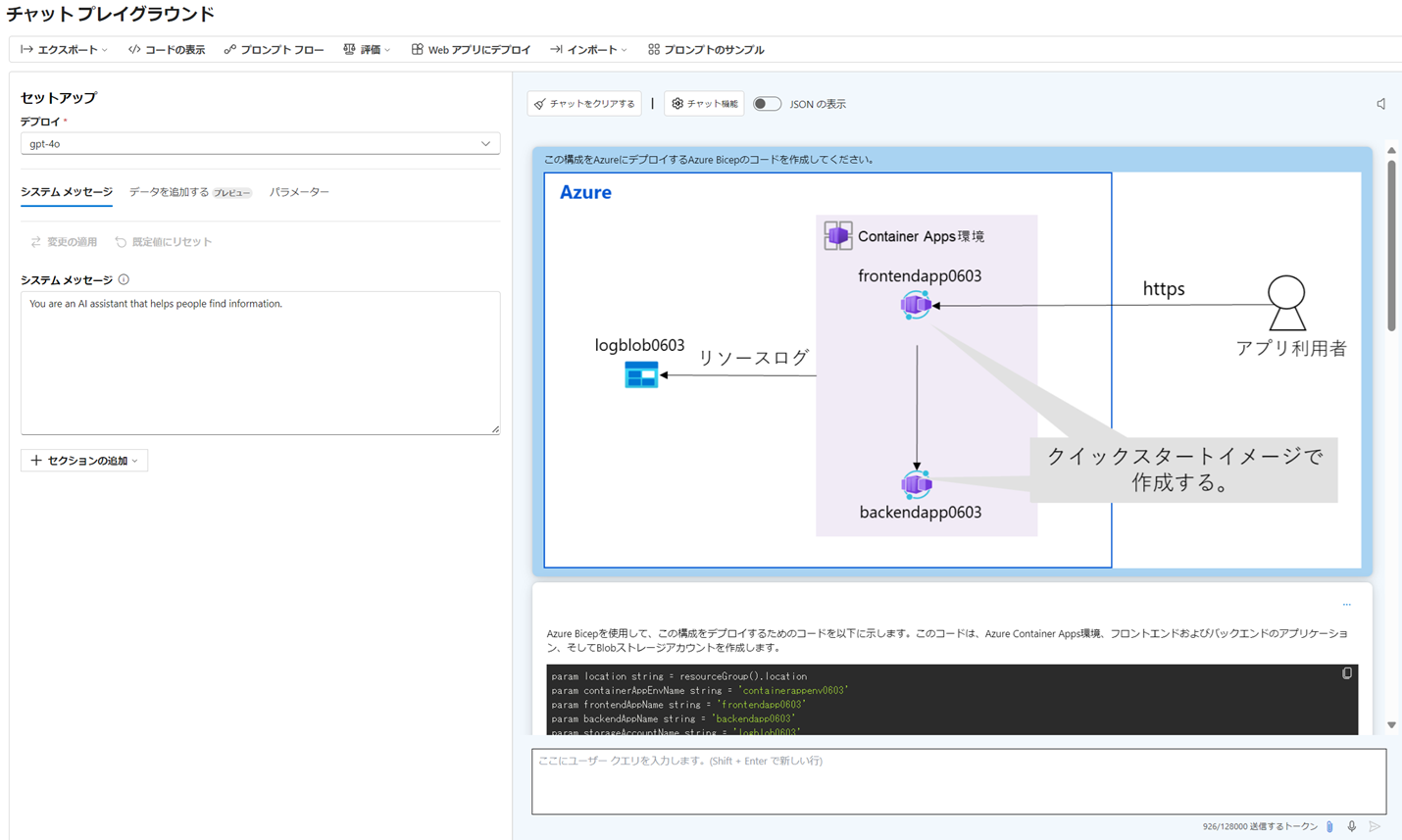Click the scale icon of 評価
Viewport: 1402px width, 840px height.
point(349,49)
